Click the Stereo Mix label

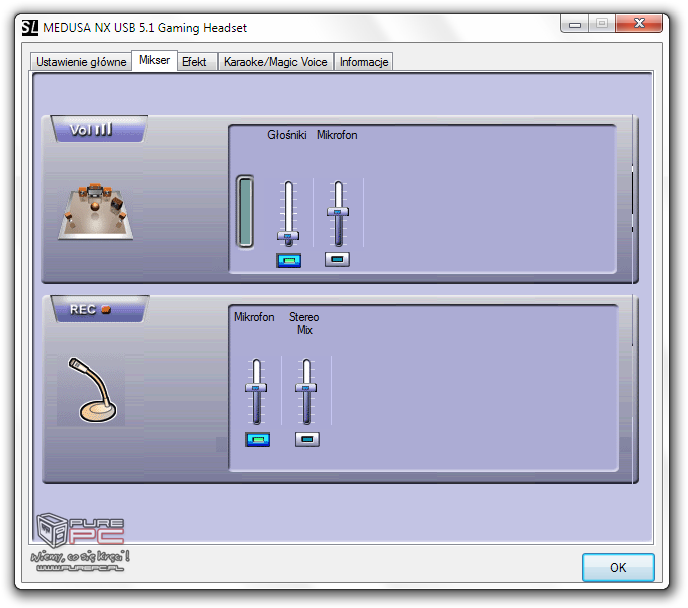[x=304, y=323]
